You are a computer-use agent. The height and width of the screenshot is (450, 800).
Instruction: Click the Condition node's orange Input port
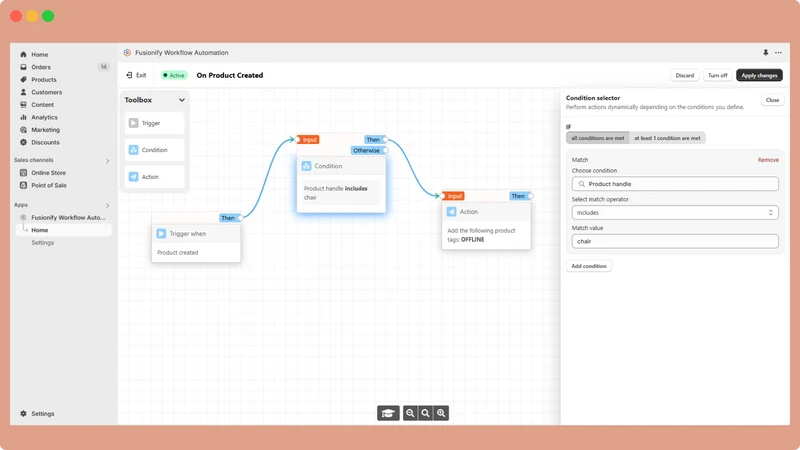click(x=308, y=139)
